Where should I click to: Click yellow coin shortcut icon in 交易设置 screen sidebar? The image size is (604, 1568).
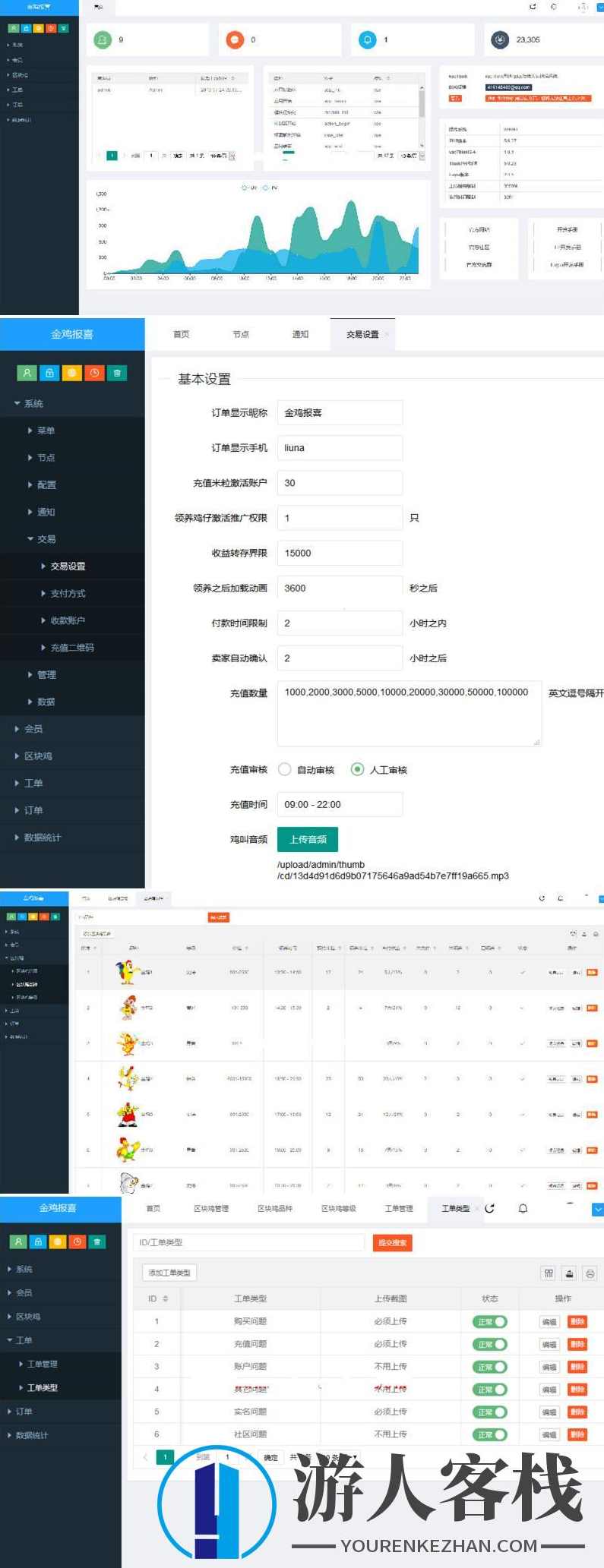(x=72, y=373)
